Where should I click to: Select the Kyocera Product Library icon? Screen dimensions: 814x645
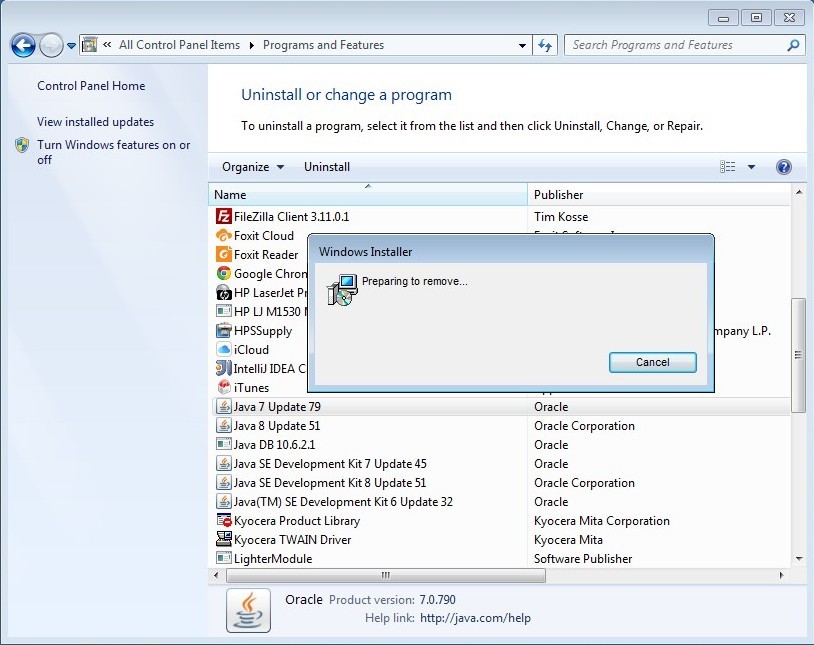click(x=224, y=520)
